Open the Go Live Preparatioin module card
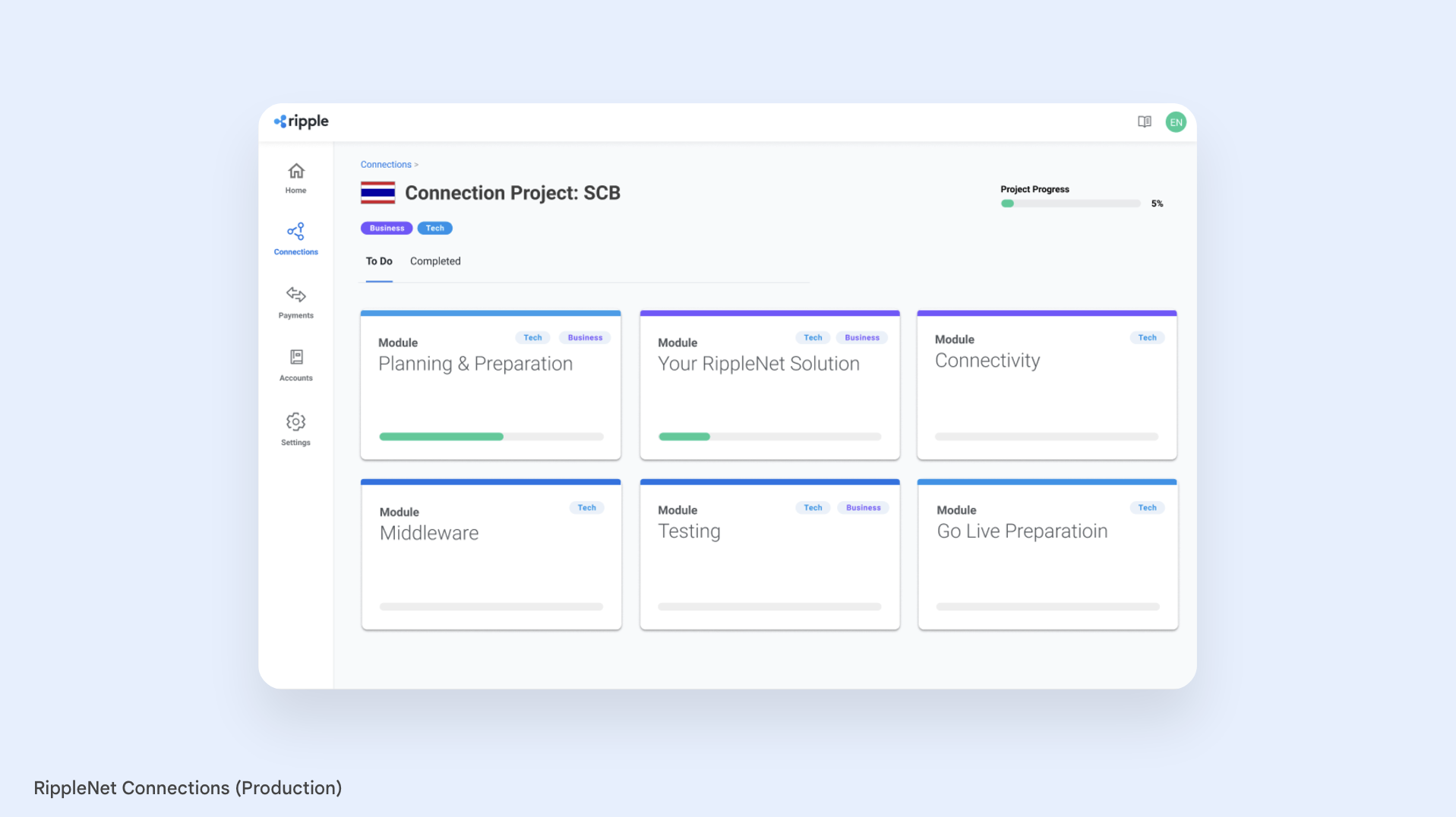The image size is (1456, 817). tap(1048, 554)
